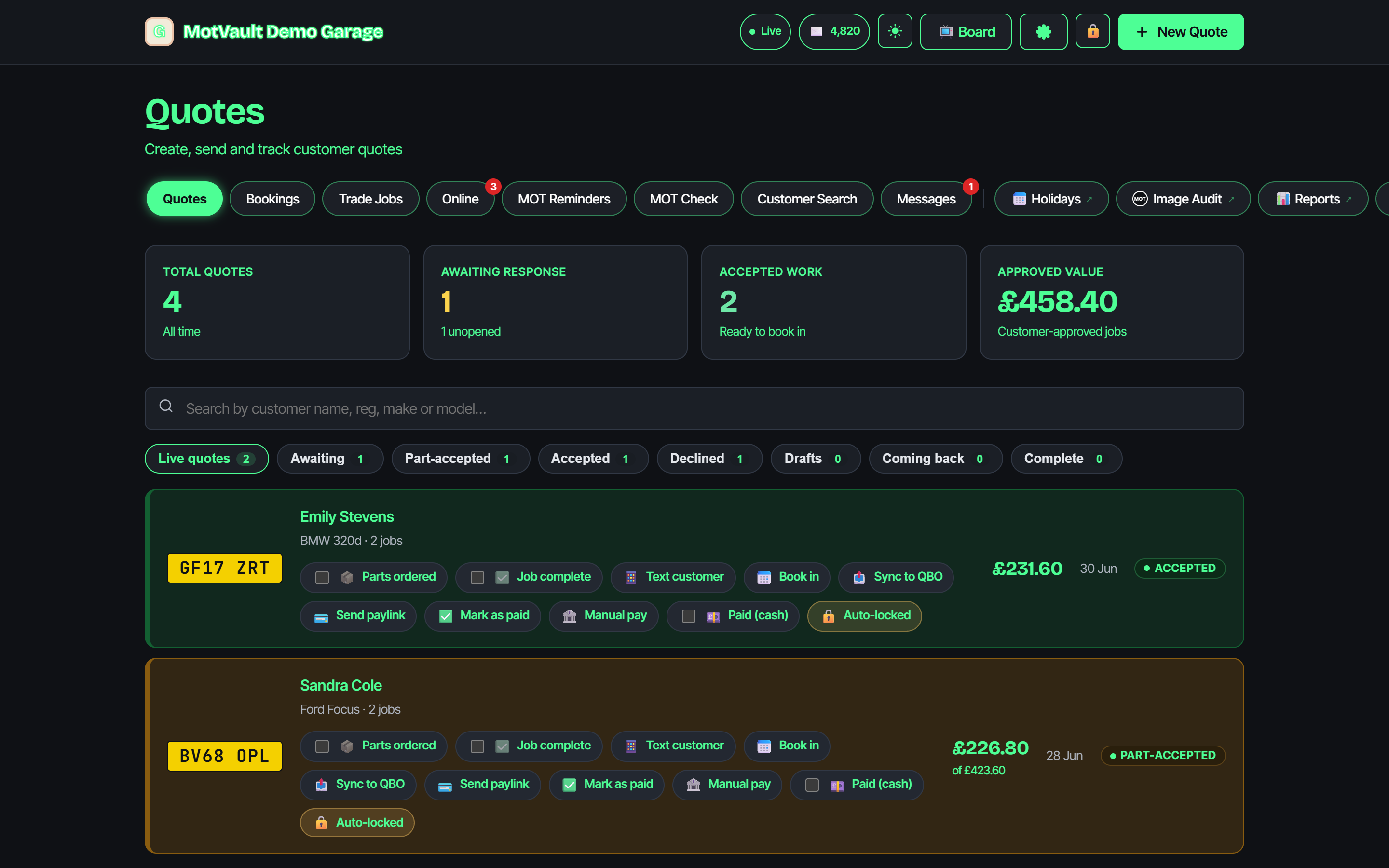Sync Sandra Cole quote to QBO
The height and width of the screenshot is (868, 1389).
click(x=358, y=784)
